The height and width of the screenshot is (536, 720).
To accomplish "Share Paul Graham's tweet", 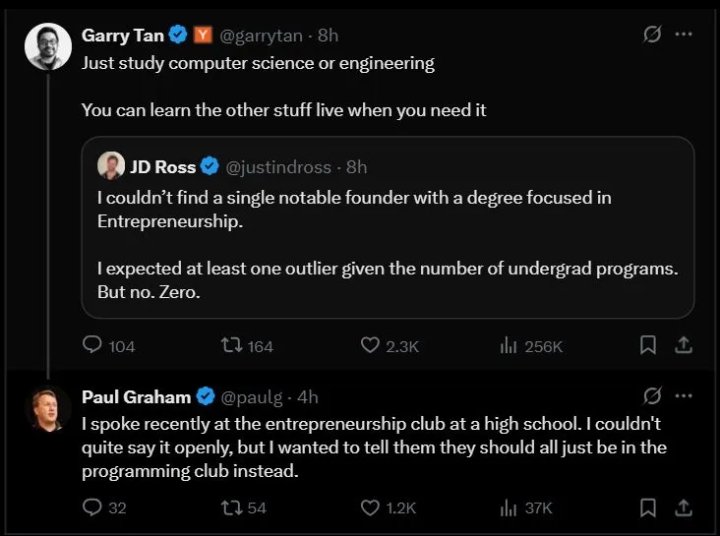I will (684, 507).
